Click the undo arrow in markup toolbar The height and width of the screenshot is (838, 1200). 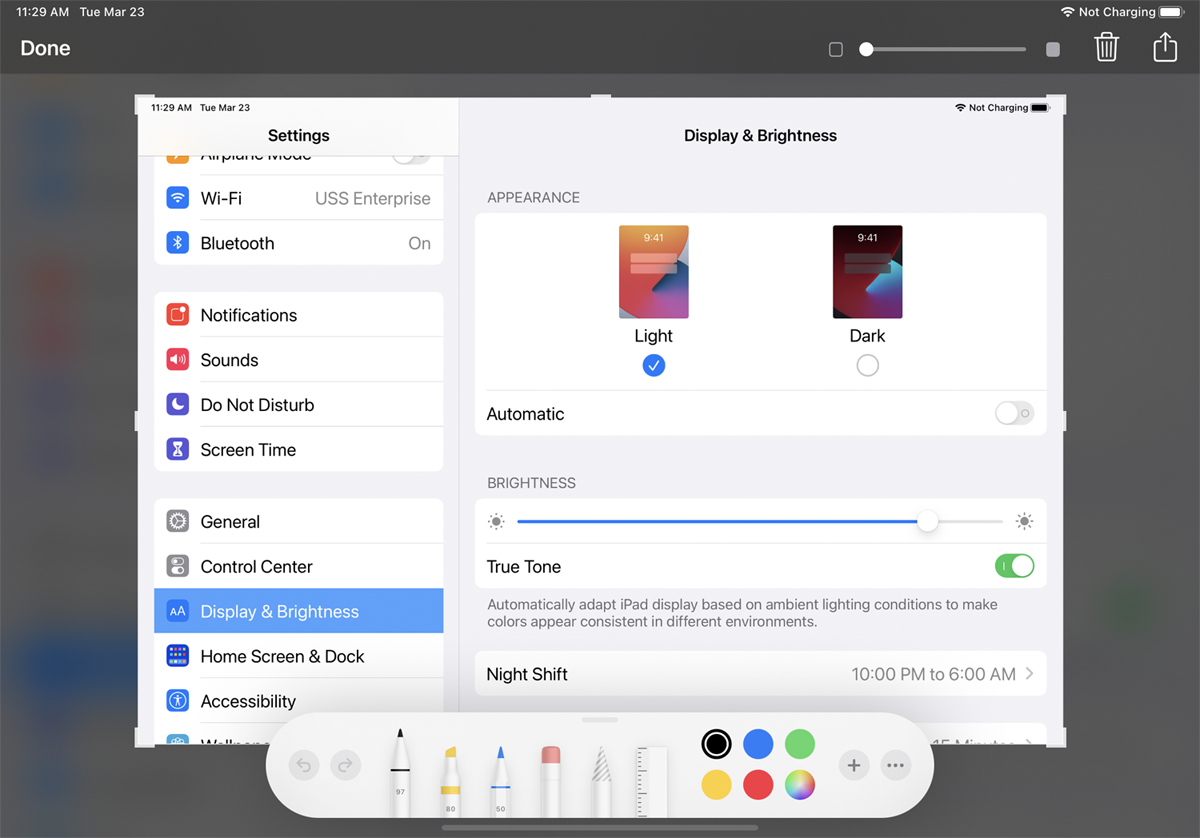click(x=304, y=766)
